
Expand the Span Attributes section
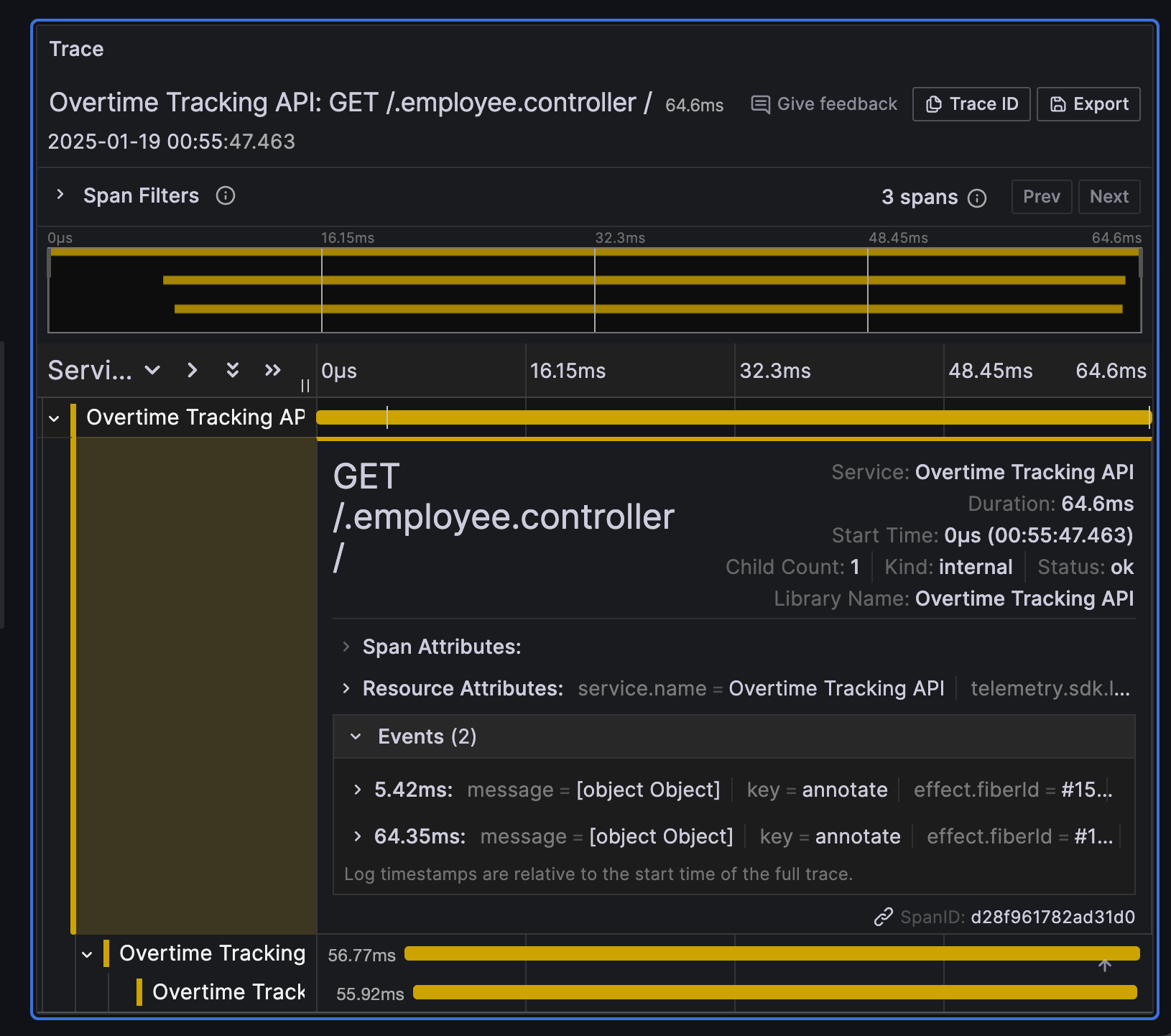346,646
